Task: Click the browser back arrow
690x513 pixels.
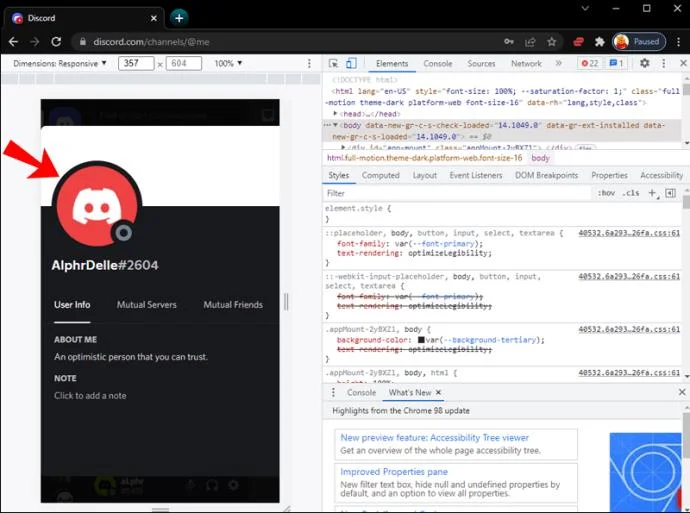Action: 13,42
